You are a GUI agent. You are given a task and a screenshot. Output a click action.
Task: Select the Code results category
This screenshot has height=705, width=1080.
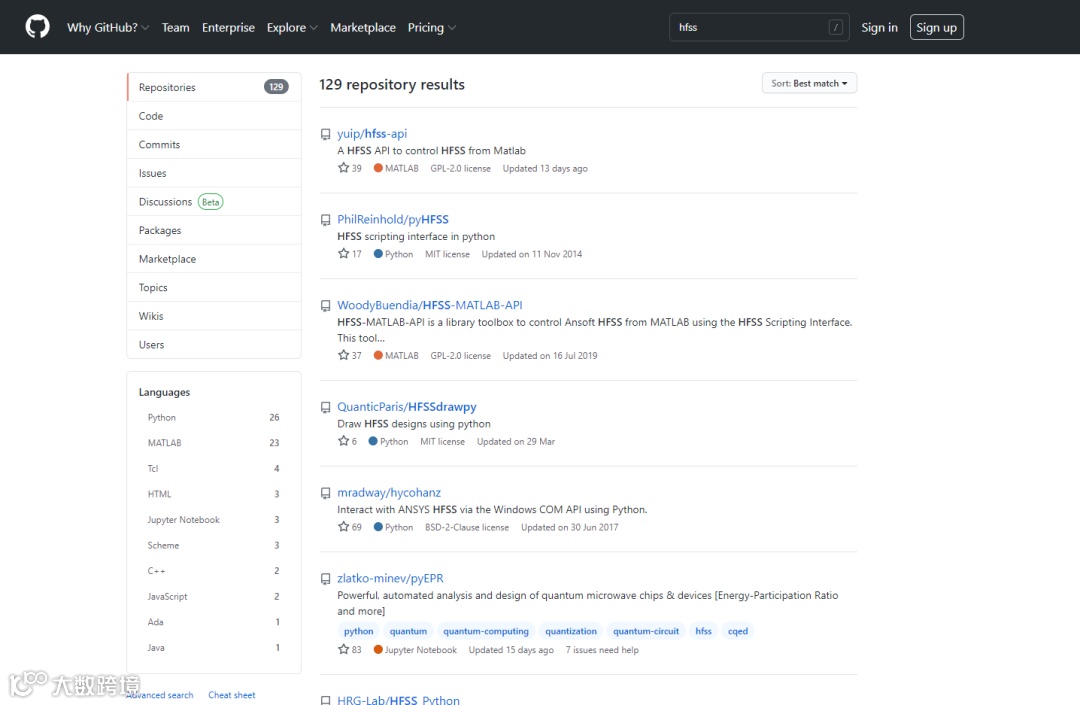tap(214, 116)
